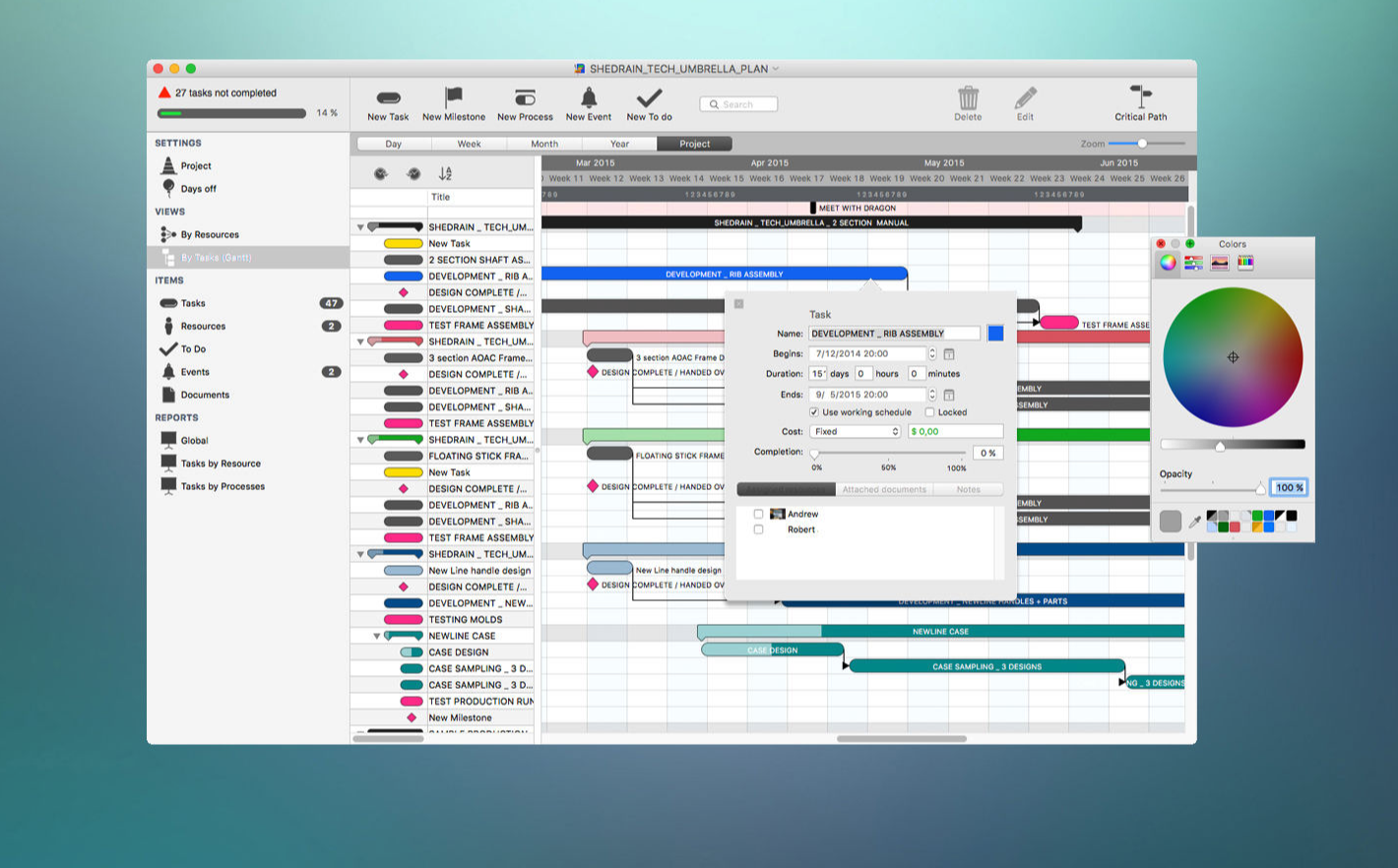Open the document title dropdown arrow
This screenshot has height=868, width=1398.
coord(776,69)
